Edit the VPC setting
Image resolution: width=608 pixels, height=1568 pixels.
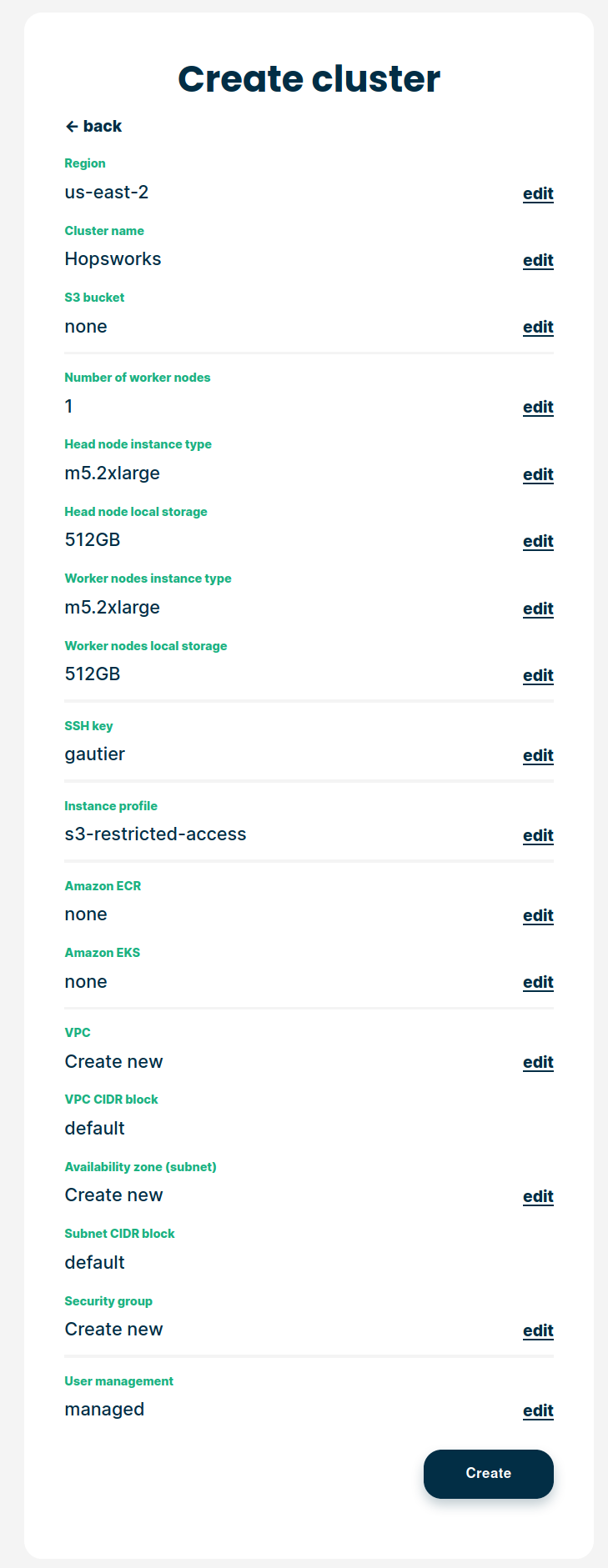click(538, 1062)
